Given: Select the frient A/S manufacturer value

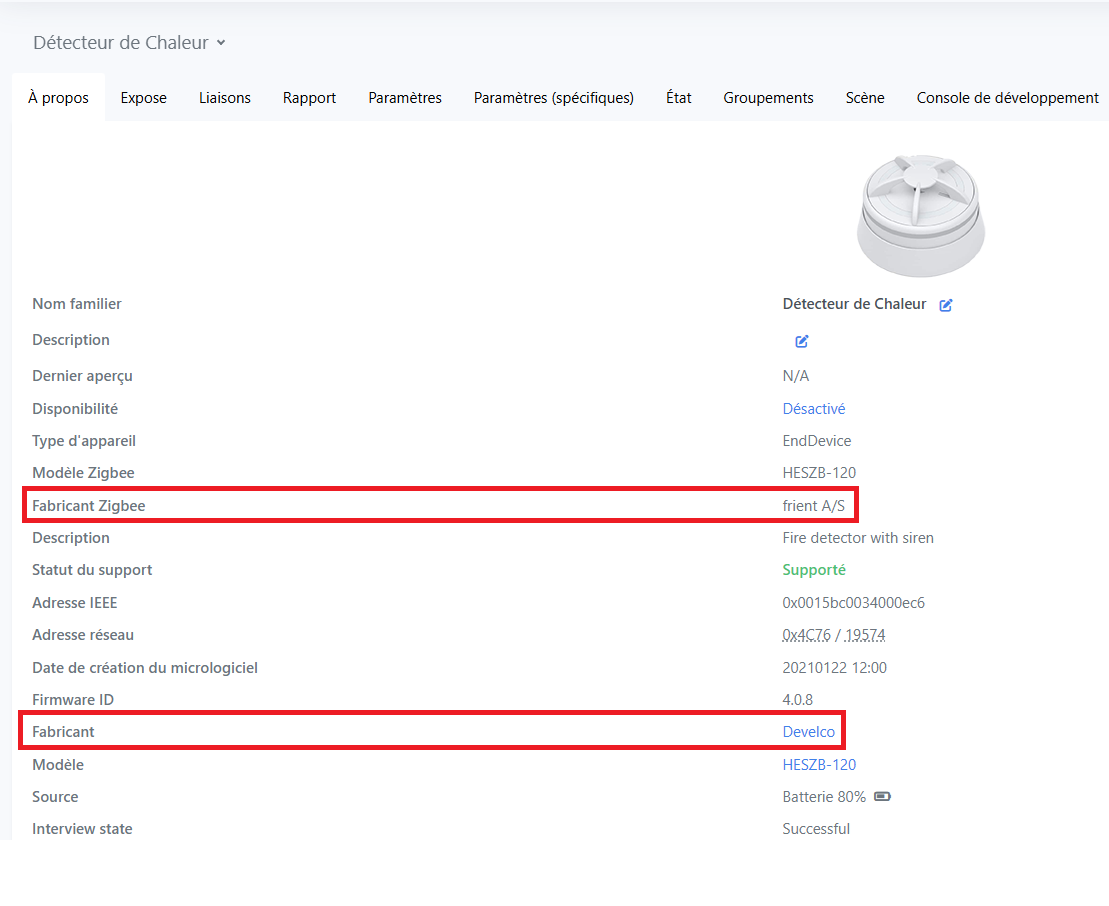Looking at the screenshot, I should [x=813, y=506].
